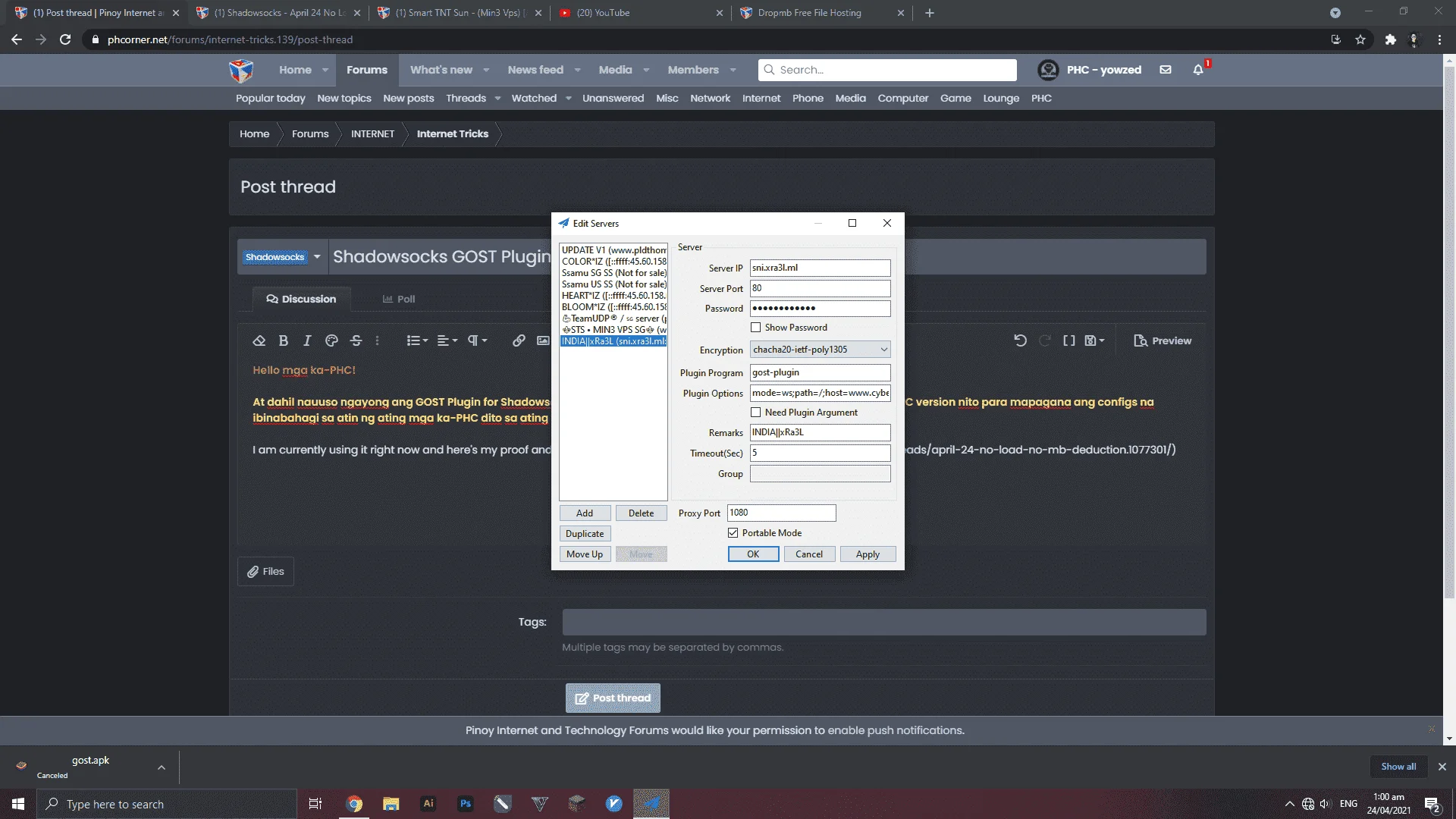Open the text alignment dropdown

[447, 341]
